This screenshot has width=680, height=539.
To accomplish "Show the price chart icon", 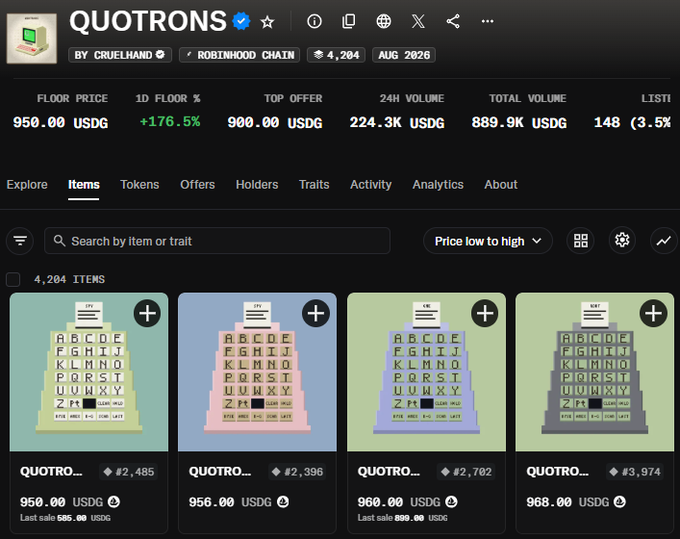I will [664, 241].
